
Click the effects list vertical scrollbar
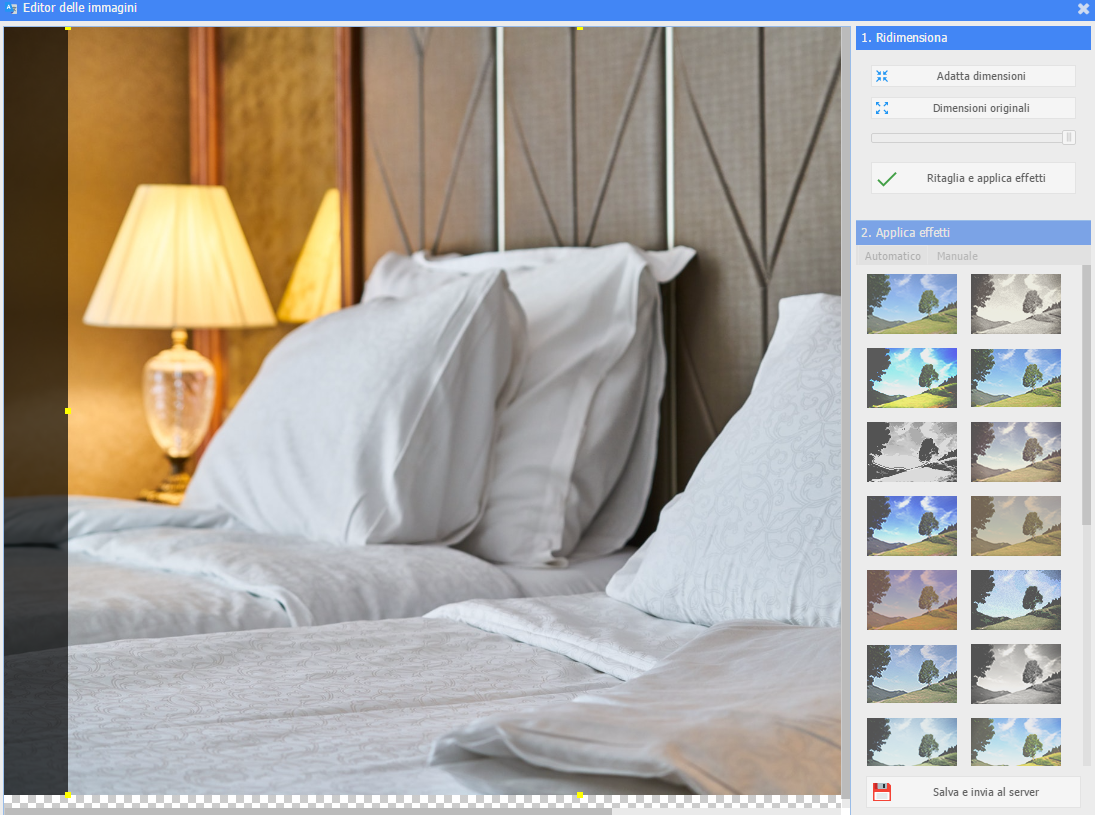click(x=1086, y=400)
